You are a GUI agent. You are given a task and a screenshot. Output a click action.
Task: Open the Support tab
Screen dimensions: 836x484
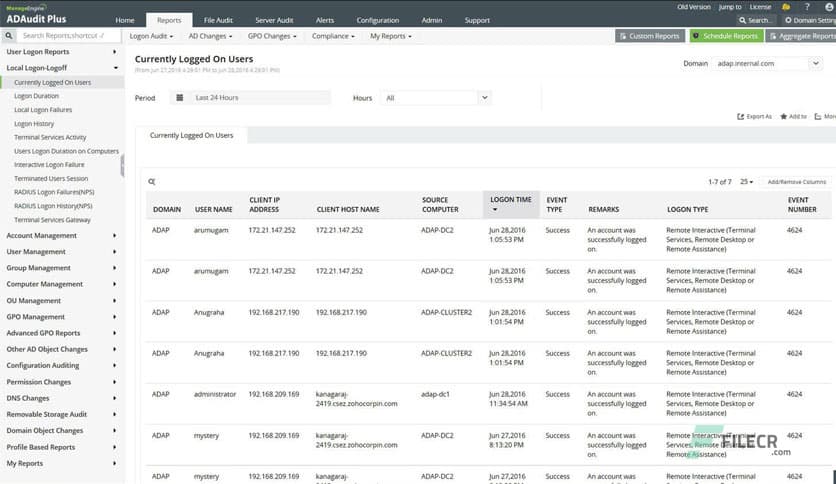477,20
